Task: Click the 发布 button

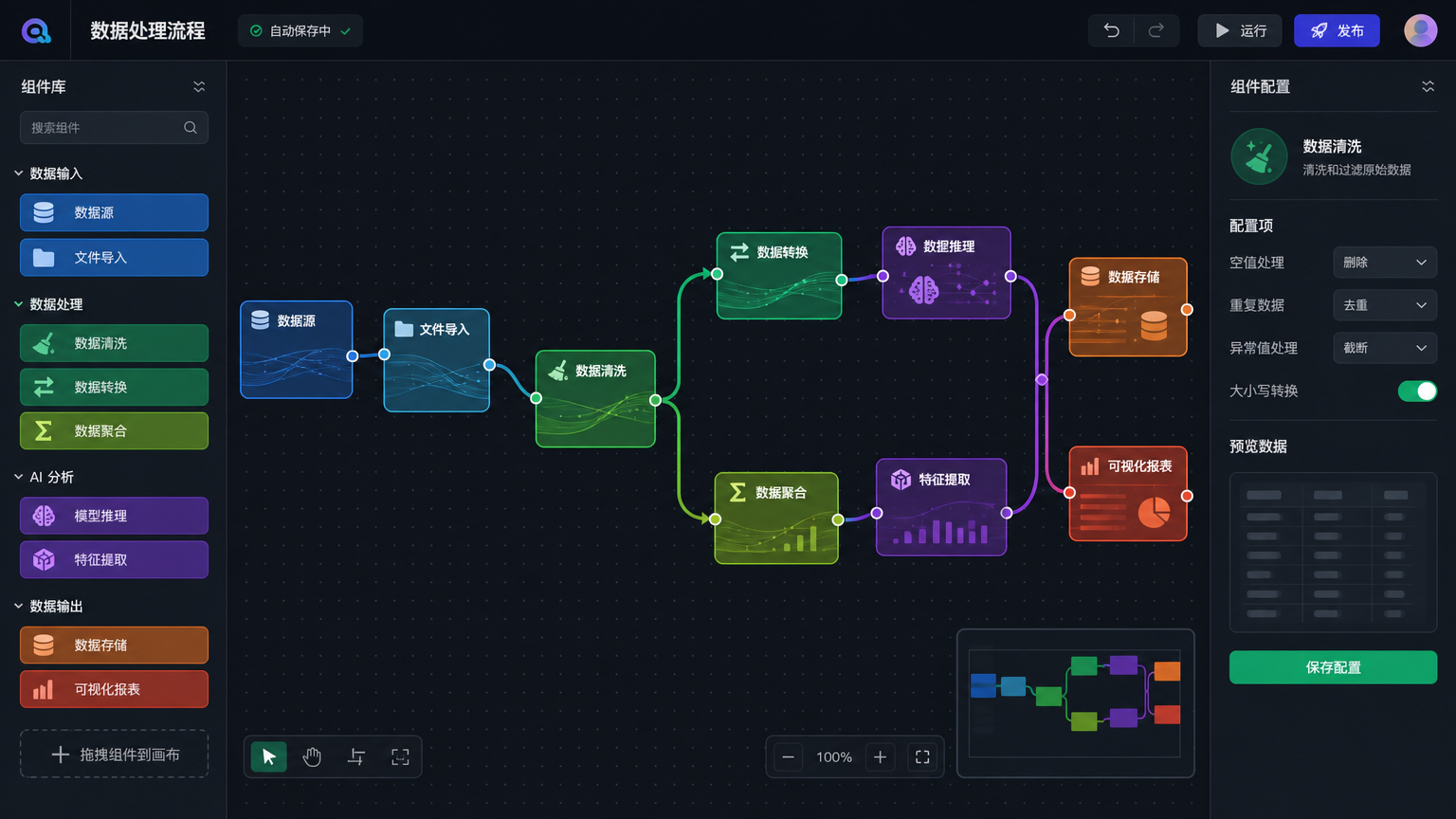Action: pyautogui.click(x=1337, y=30)
